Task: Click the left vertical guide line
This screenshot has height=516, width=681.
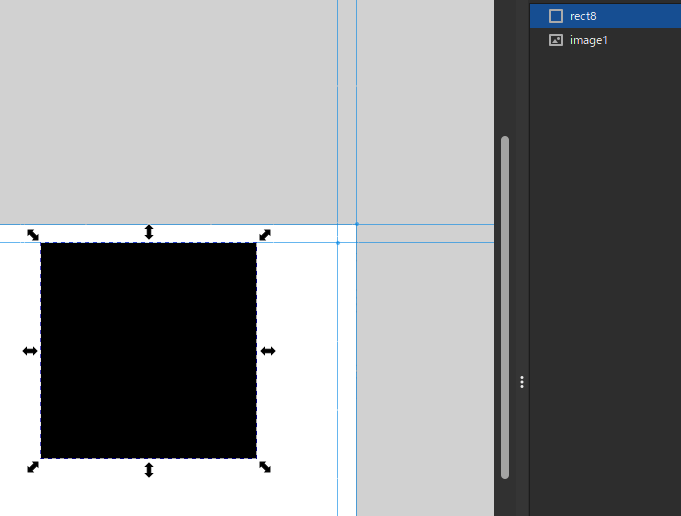Action: (337, 120)
